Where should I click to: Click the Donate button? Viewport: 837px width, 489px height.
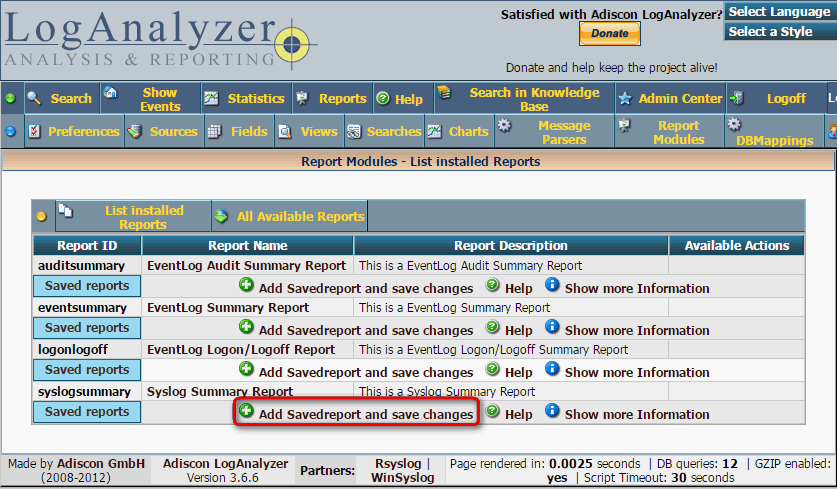610,34
